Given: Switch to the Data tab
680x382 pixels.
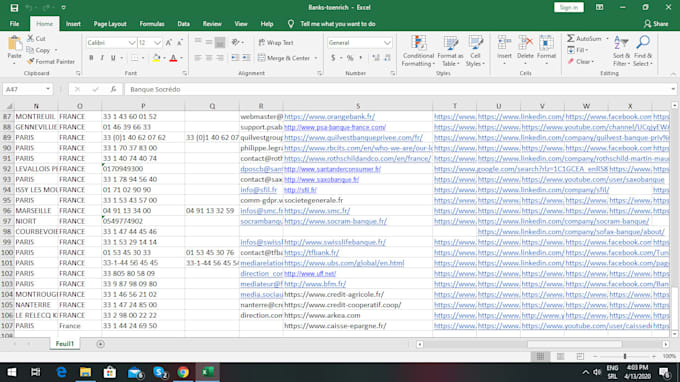Looking at the screenshot, I should click(183, 24).
